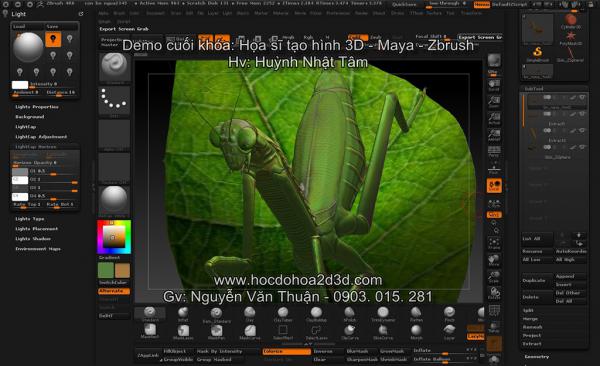Choose the Inflat brush icon
This screenshot has height=366, width=600.
[x=183, y=314]
